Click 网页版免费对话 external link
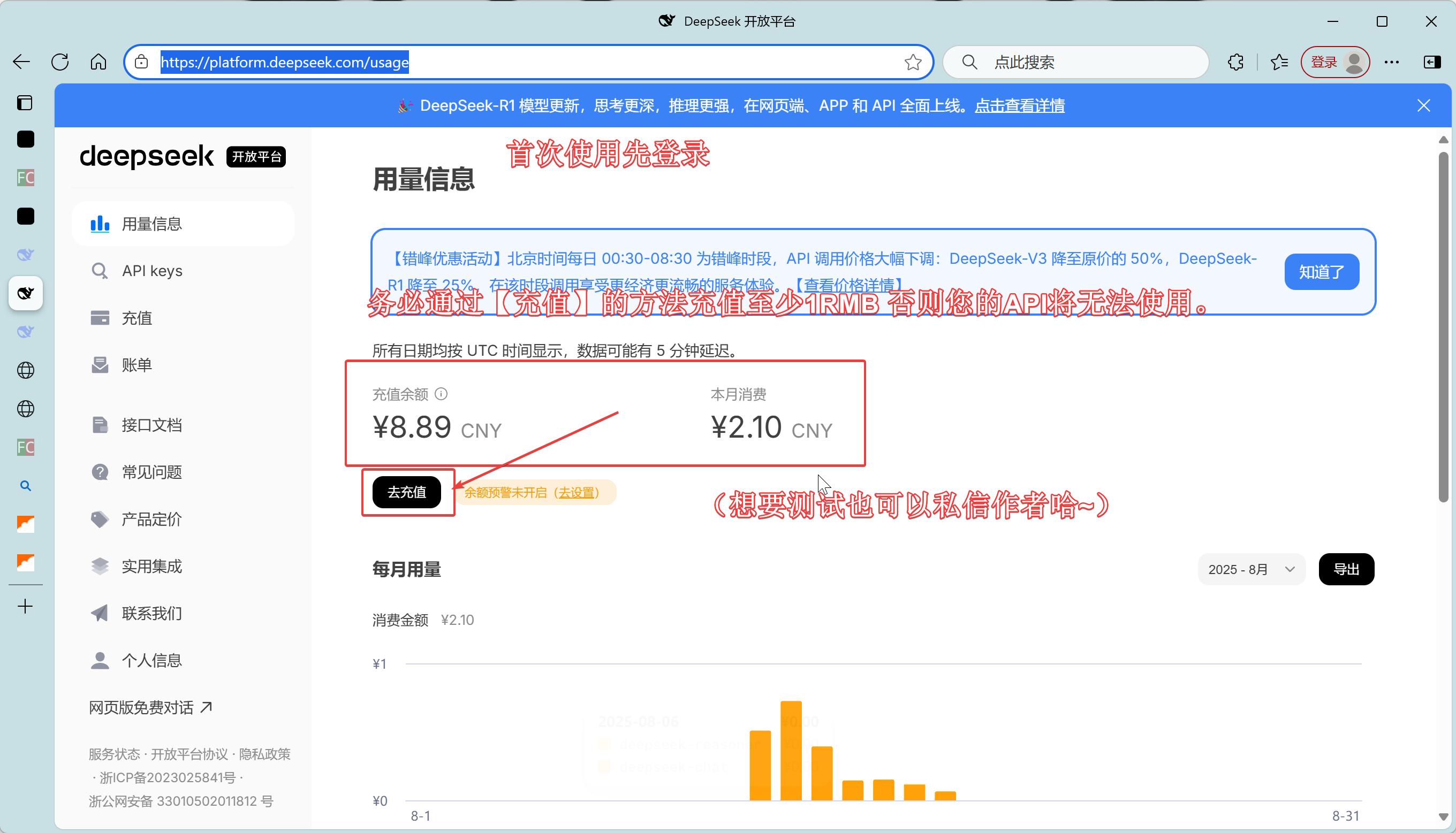 (x=150, y=708)
